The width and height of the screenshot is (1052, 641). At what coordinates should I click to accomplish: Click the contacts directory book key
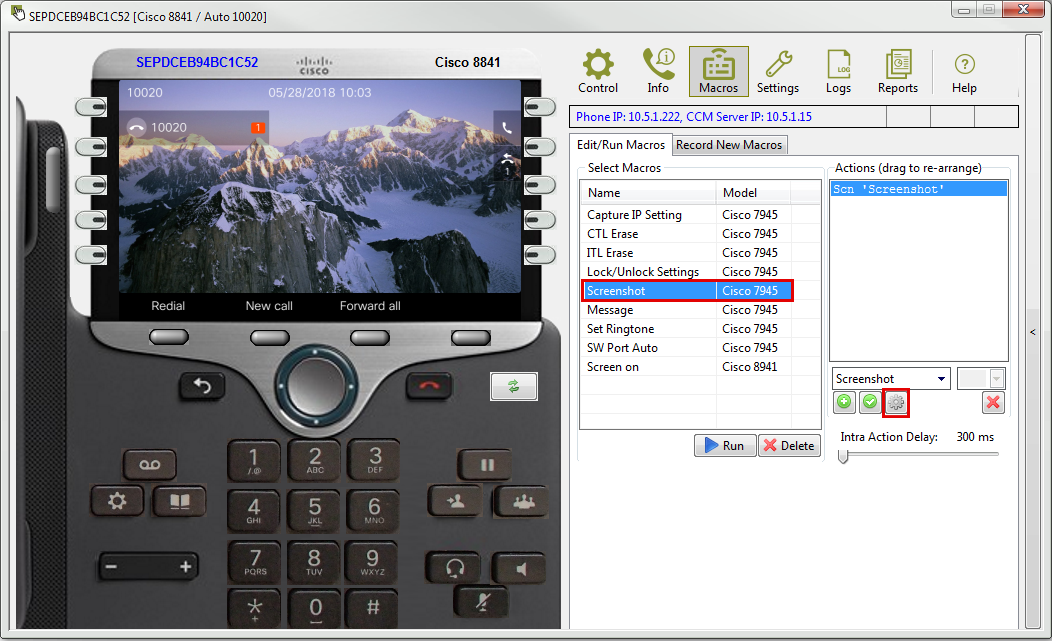179,501
